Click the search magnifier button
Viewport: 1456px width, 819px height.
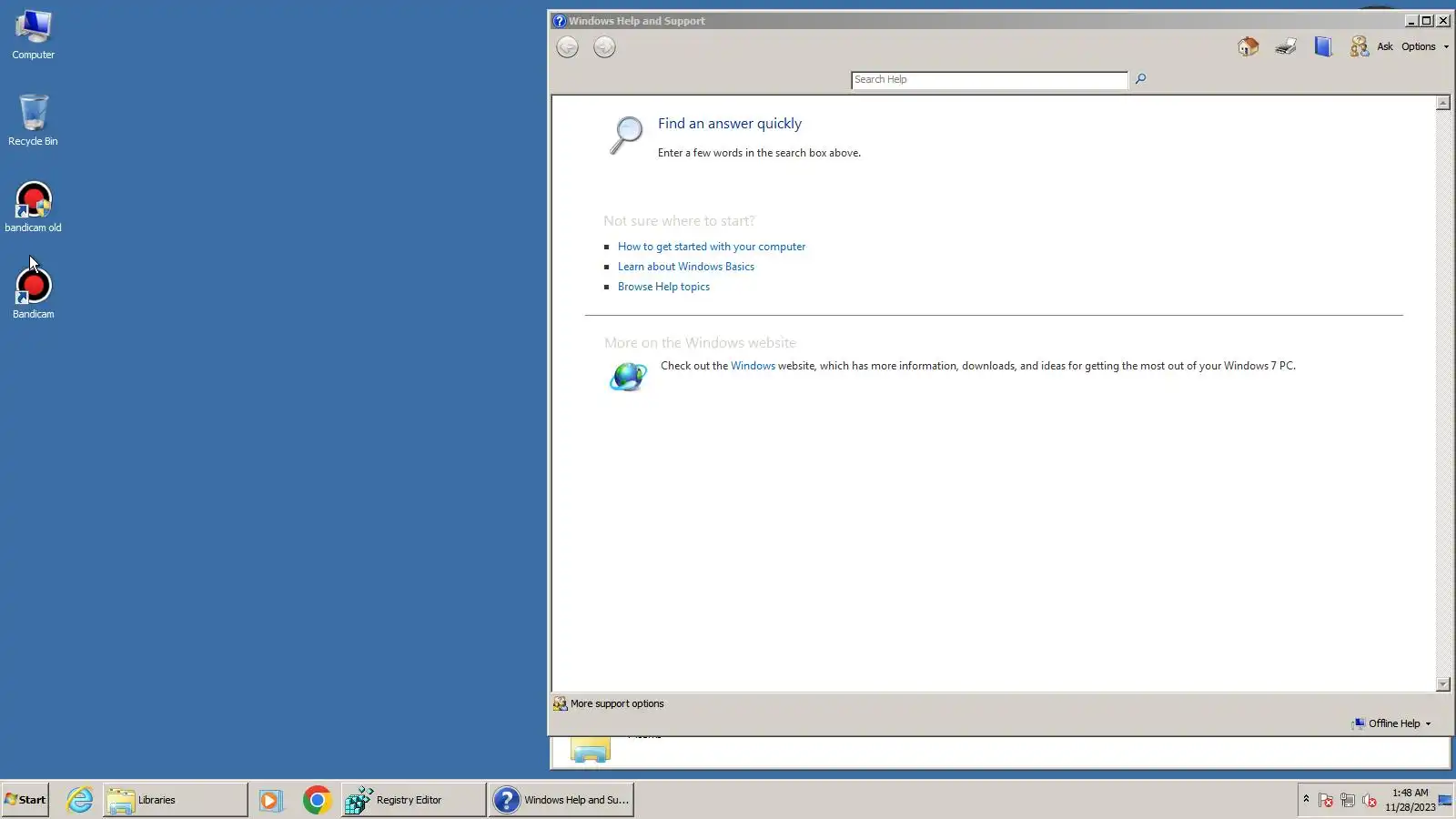[1140, 79]
